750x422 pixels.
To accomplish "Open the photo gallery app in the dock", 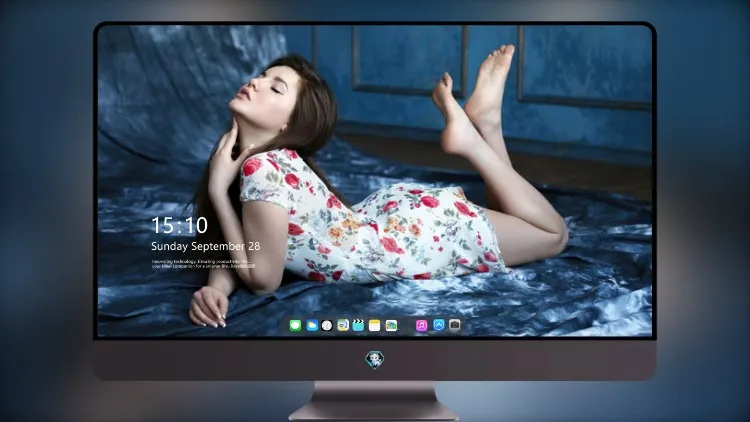I will coord(391,326).
